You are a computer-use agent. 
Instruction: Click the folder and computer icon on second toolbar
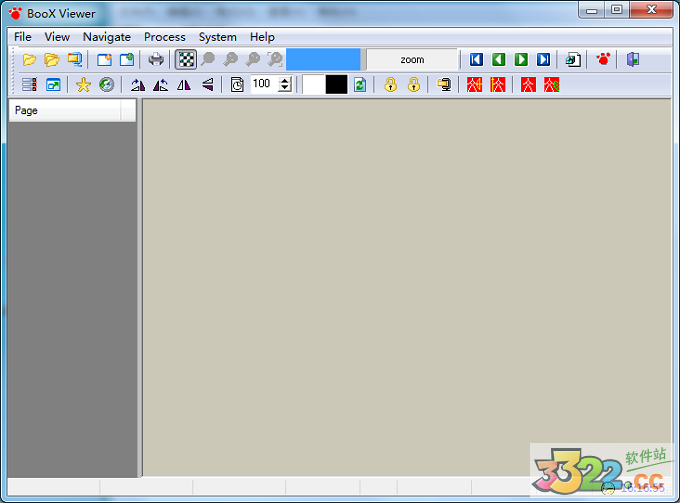tap(444, 85)
